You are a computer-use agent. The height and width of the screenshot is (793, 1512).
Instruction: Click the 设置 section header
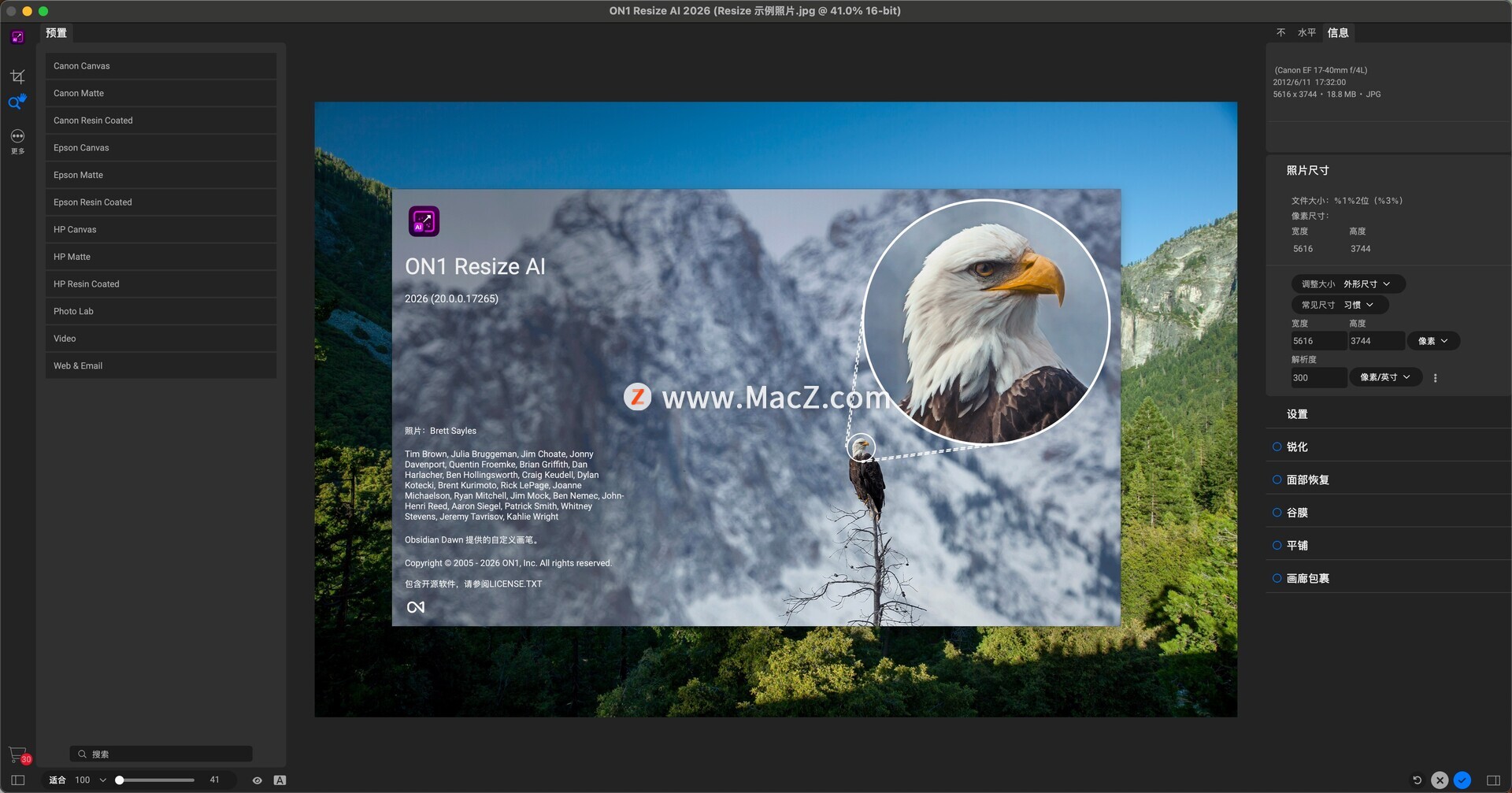1297,414
